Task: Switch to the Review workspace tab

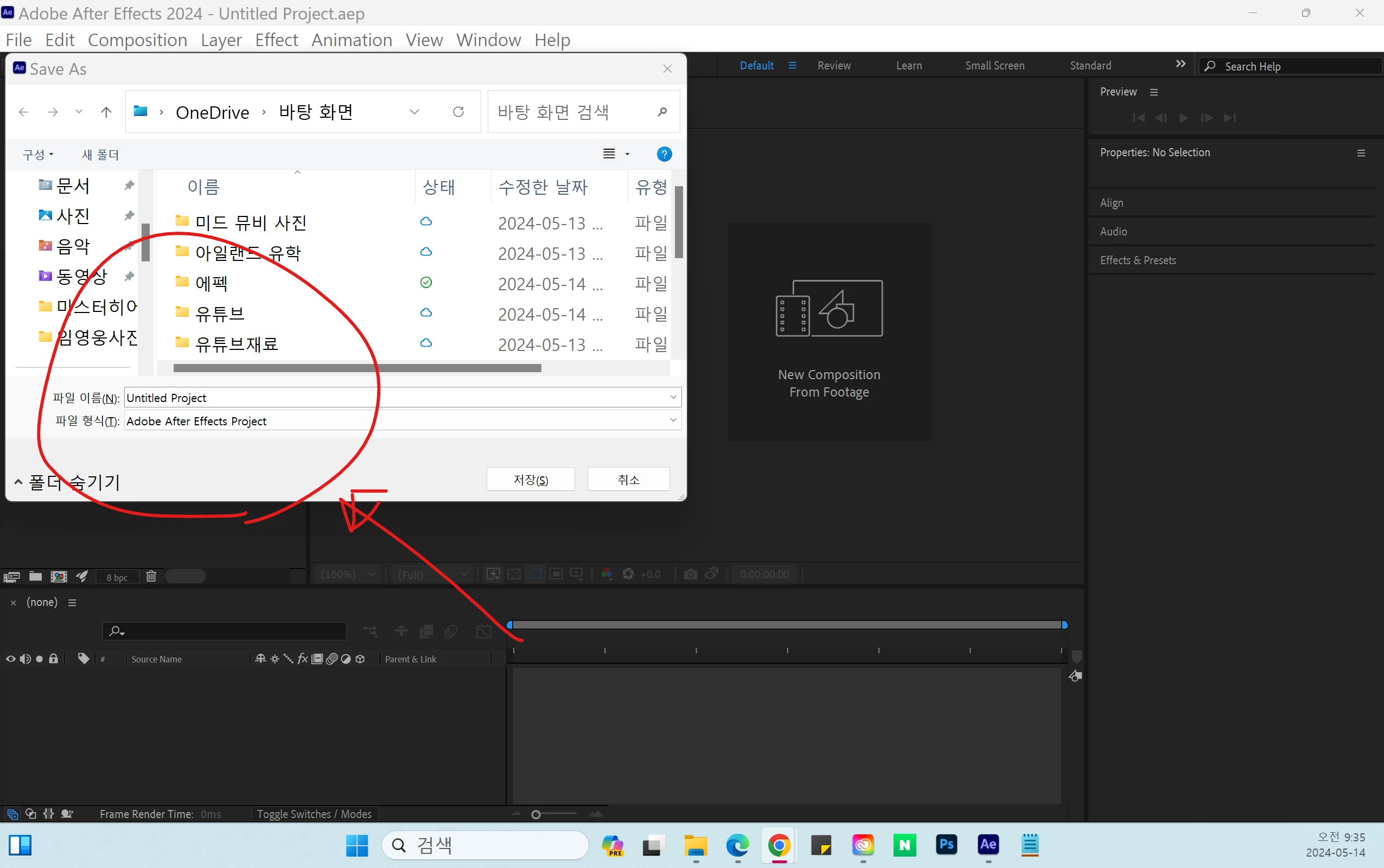Action: [833, 66]
